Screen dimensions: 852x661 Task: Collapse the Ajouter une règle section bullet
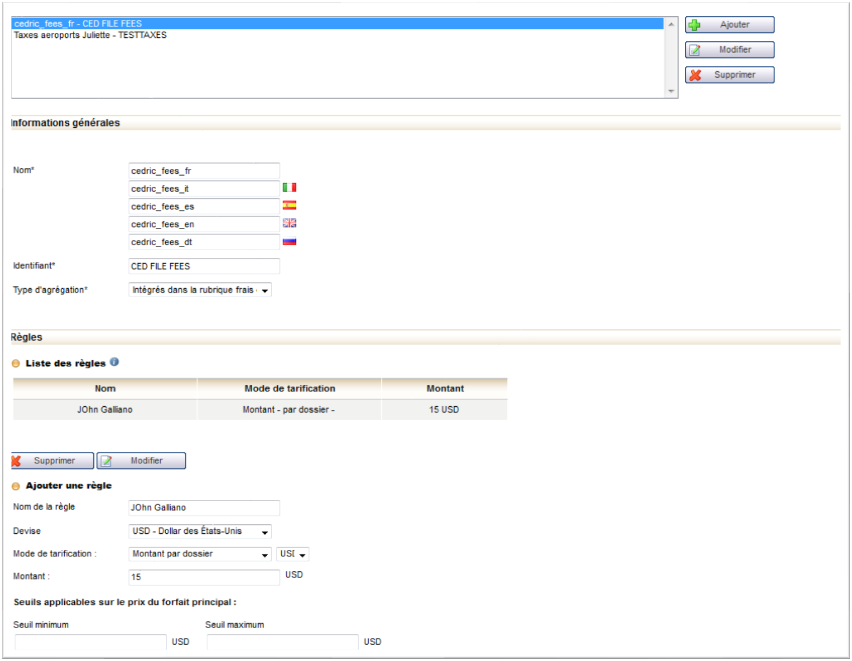pyautogui.click(x=16, y=486)
